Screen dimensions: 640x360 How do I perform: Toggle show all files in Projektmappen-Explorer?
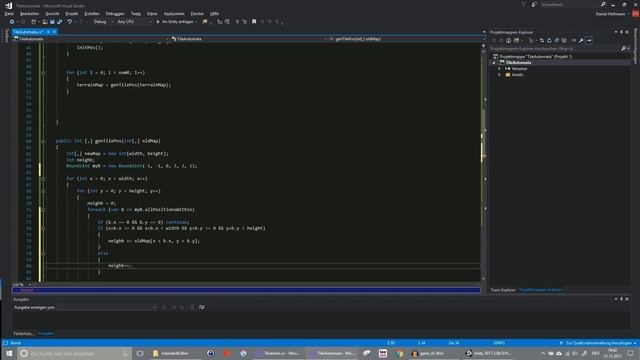tap(564, 40)
